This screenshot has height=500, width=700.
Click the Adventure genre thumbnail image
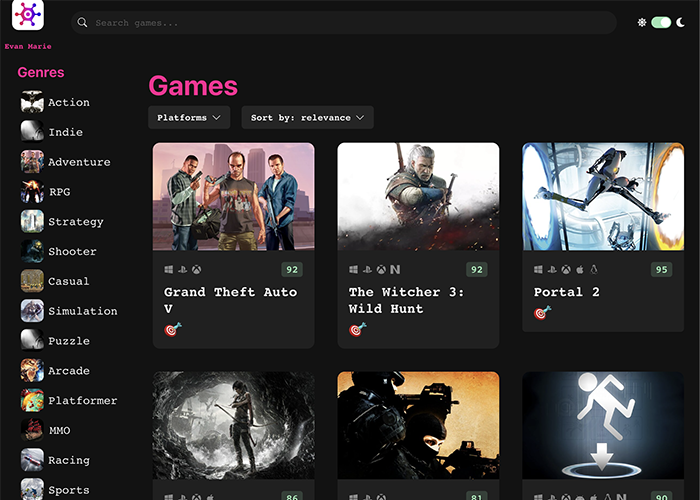coord(32,162)
